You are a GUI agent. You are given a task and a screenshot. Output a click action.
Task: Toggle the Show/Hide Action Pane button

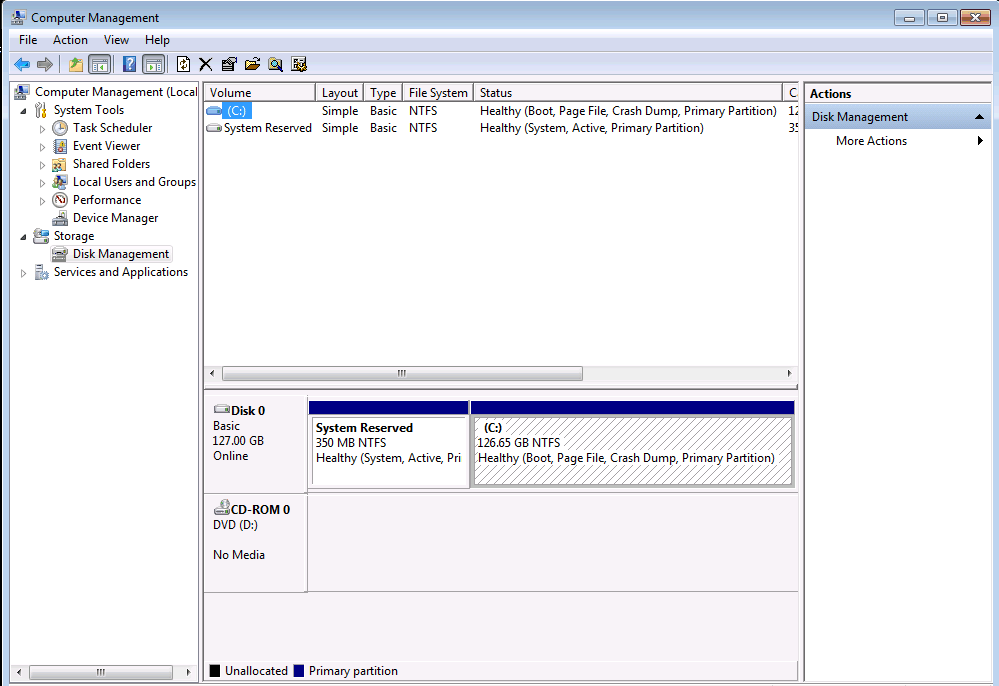point(154,64)
